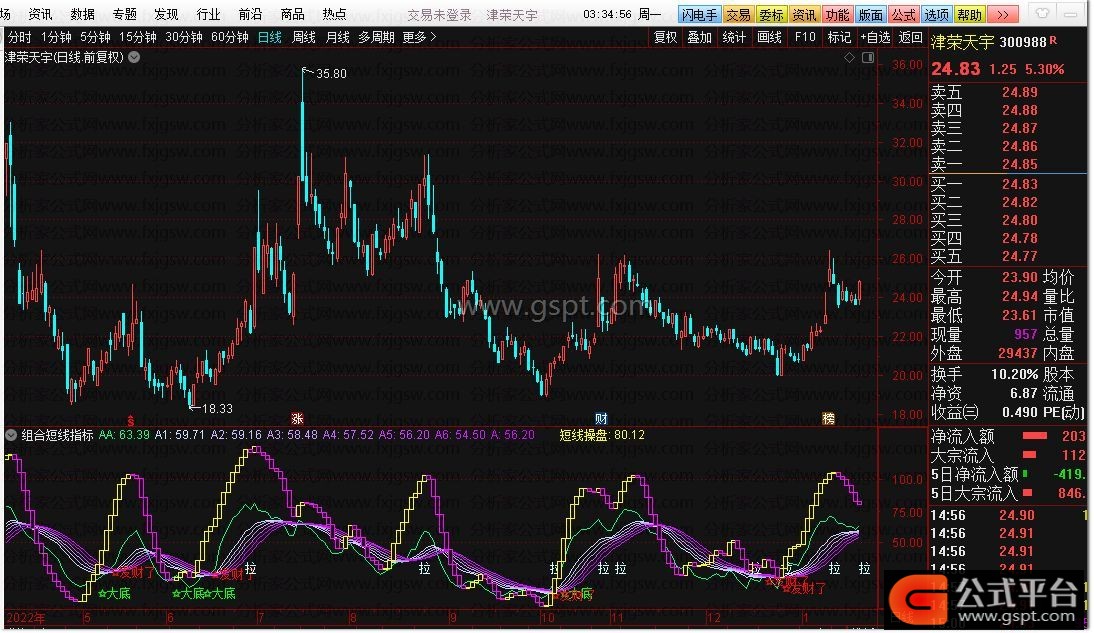The width and height of the screenshot is (1094, 633).
Task: Open the F10 company info
Action: pyautogui.click(x=804, y=37)
